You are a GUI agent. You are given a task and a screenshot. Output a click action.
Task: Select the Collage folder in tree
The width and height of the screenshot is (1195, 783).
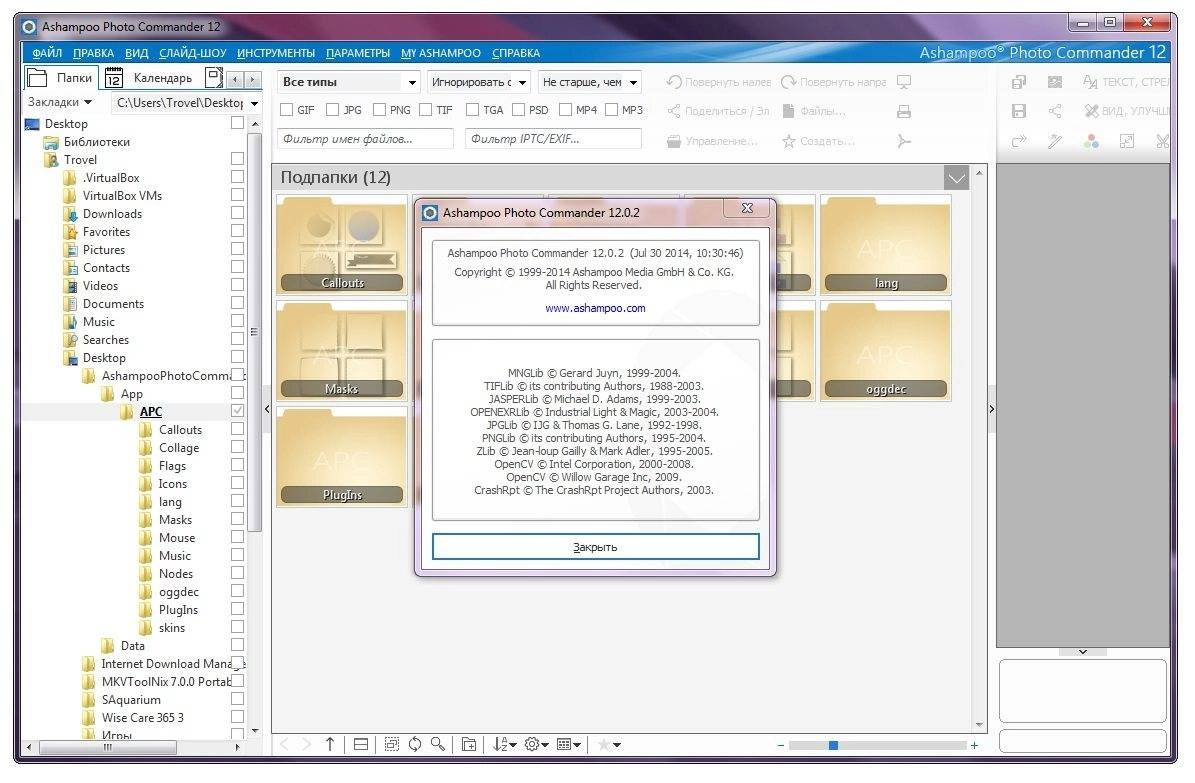[179, 448]
